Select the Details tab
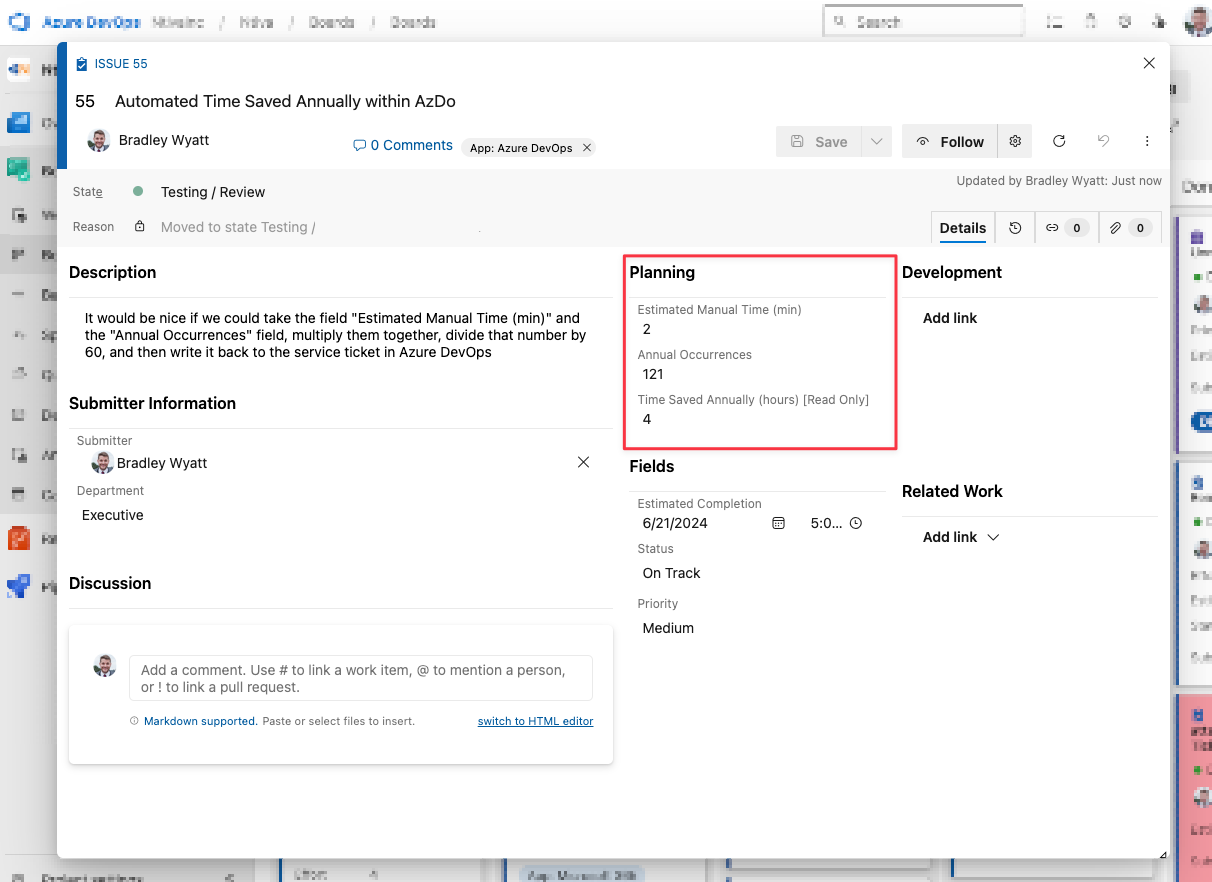1212x882 pixels. pos(963,228)
